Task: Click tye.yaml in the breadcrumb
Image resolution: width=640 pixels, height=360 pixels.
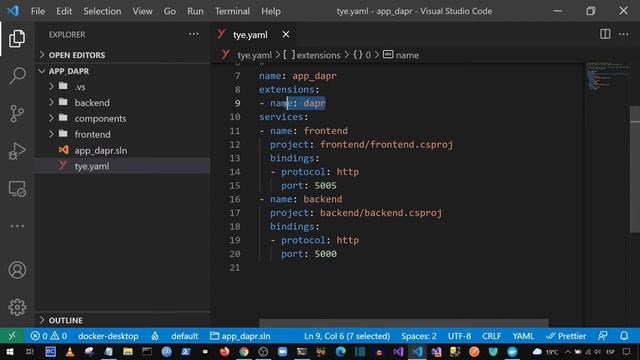Action: click(254, 55)
